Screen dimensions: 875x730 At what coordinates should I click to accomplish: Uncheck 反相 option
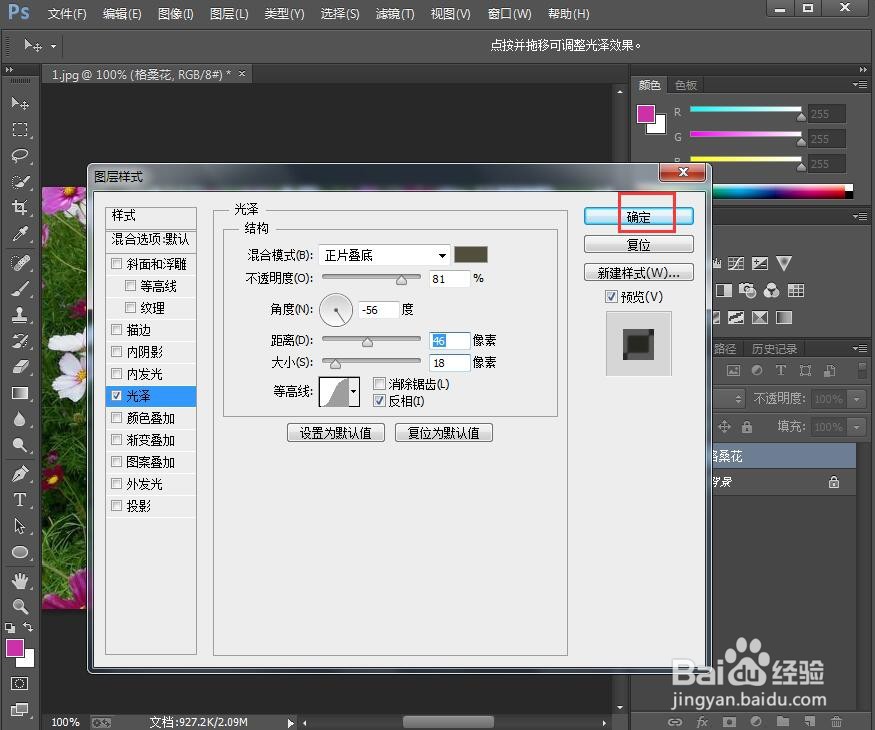(379, 401)
